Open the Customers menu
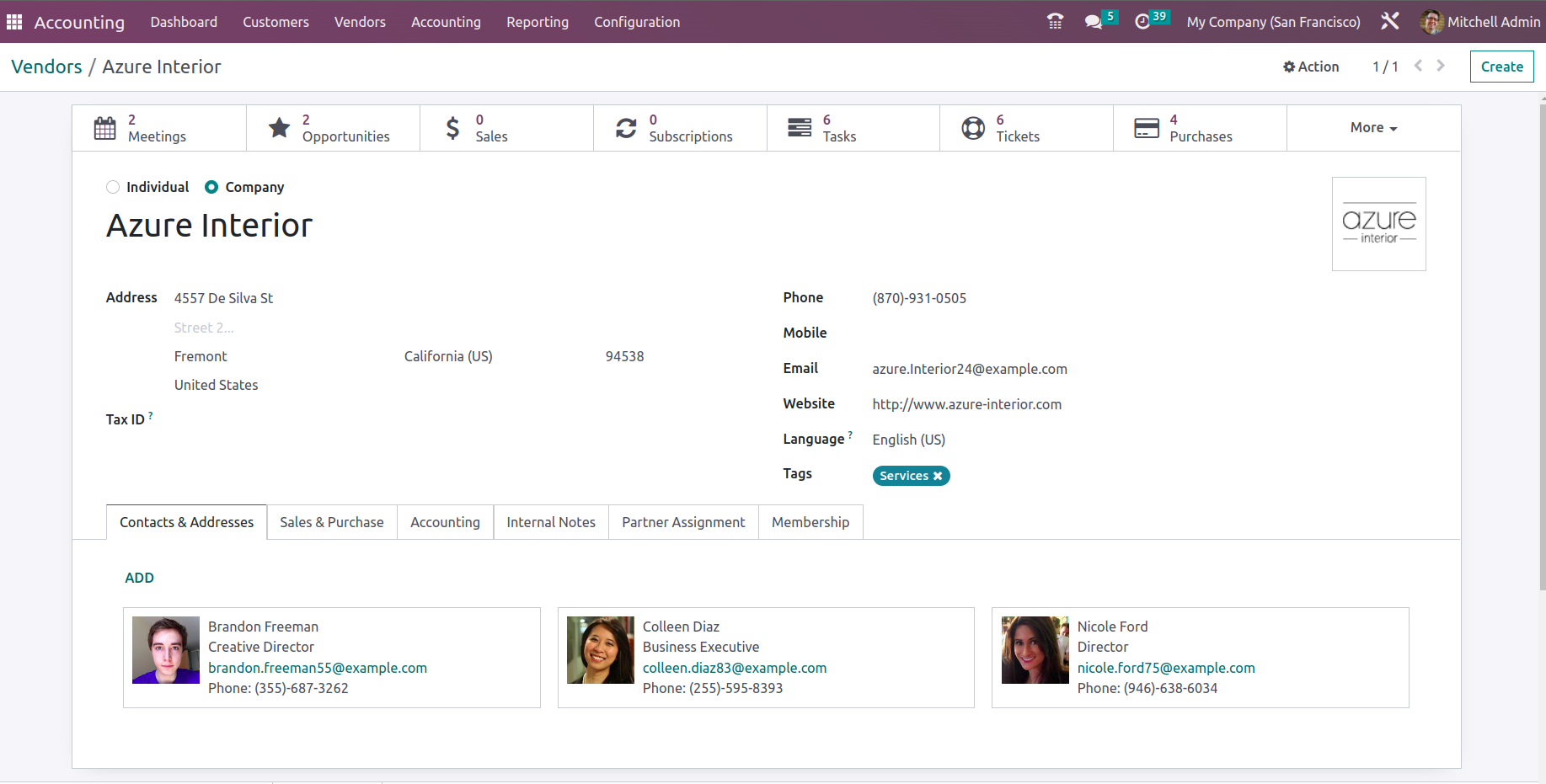The width and height of the screenshot is (1546, 784). click(275, 22)
